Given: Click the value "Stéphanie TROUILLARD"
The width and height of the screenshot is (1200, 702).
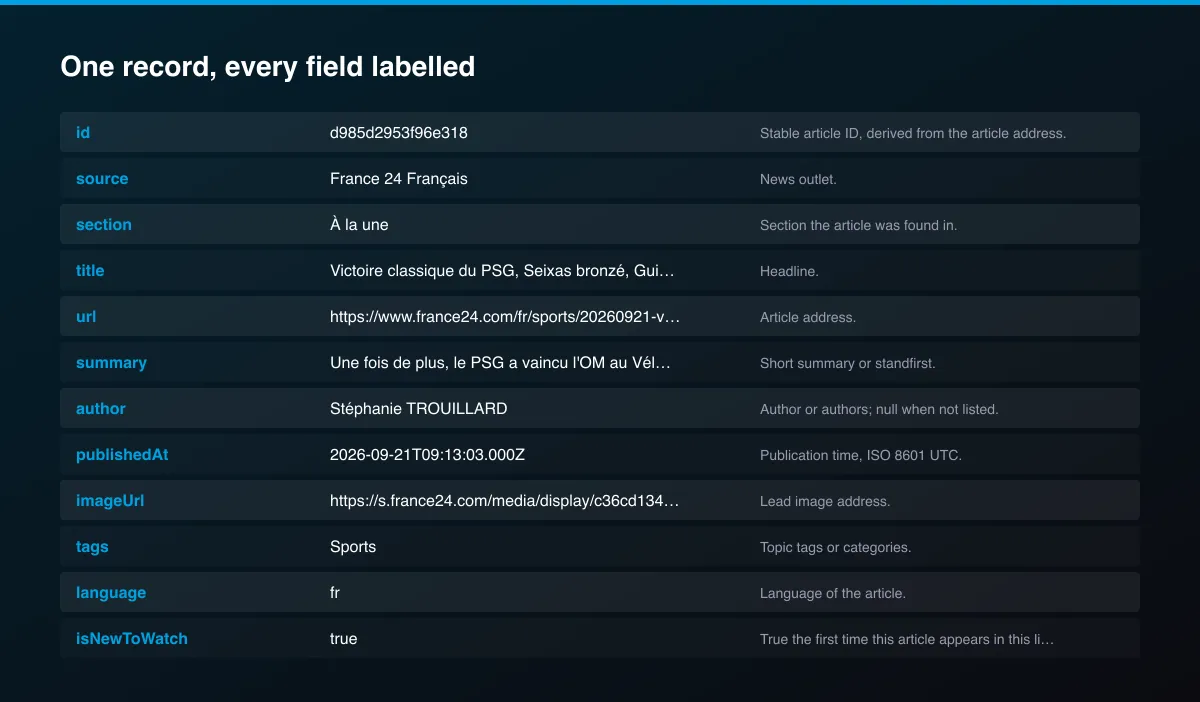Looking at the screenshot, I should 419,409.
